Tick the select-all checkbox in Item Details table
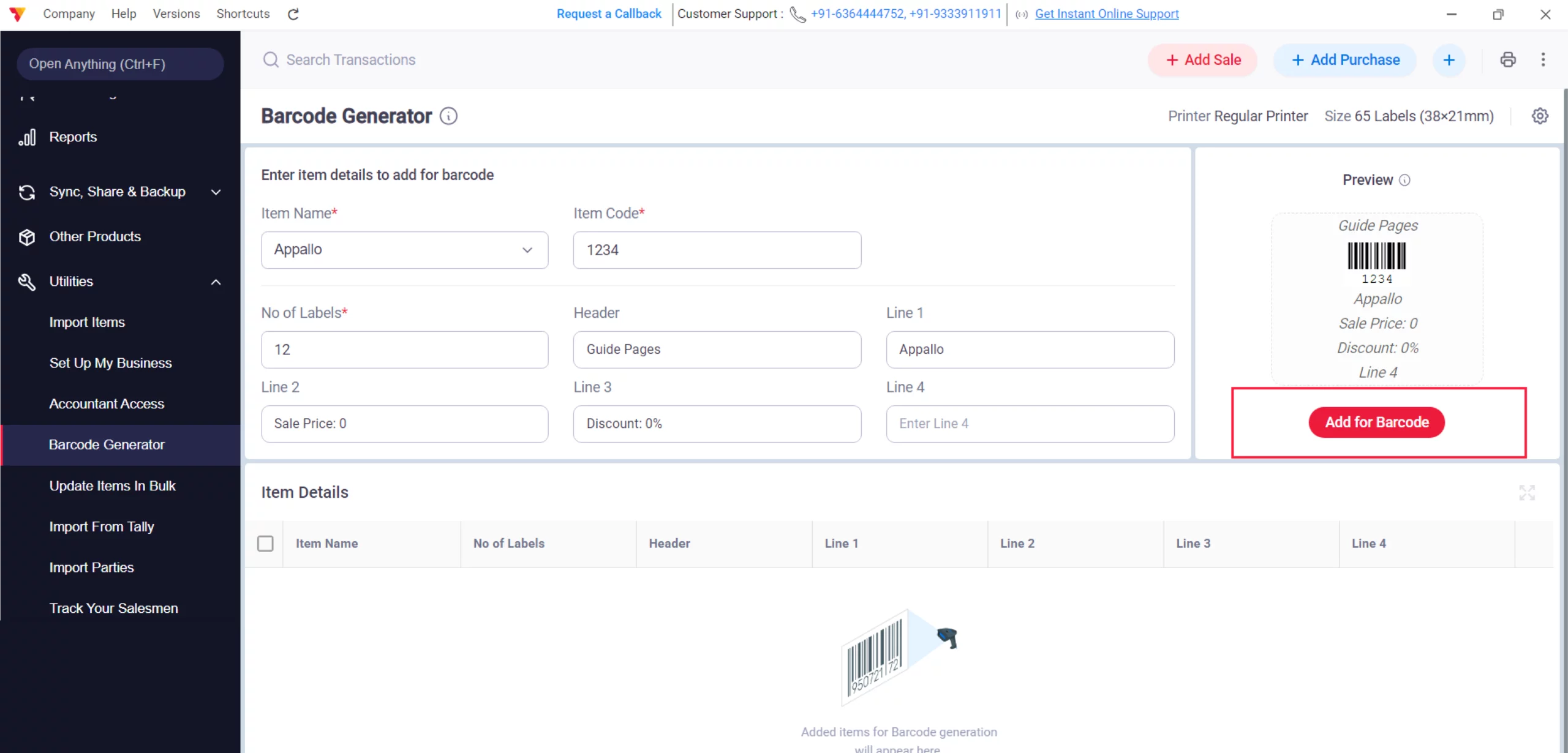The width and height of the screenshot is (1568, 753). coord(265,544)
